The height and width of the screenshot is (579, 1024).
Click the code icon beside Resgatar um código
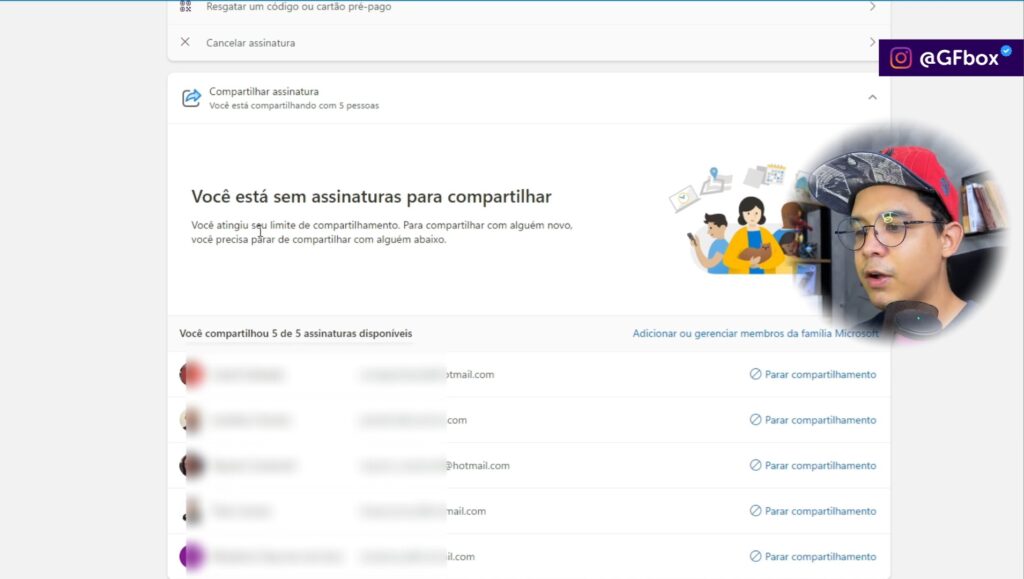point(185,6)
